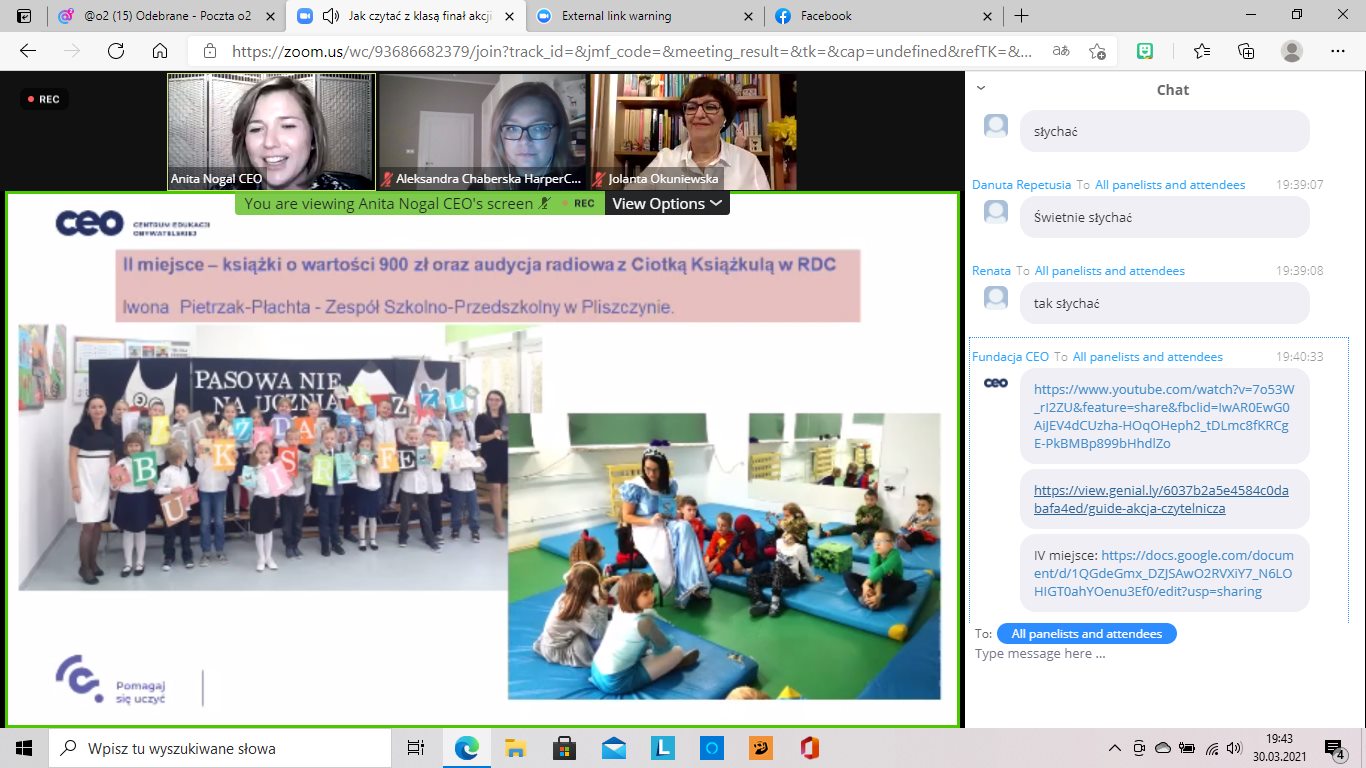Open a new browser tab
1366x768 pixels.
1021,16
